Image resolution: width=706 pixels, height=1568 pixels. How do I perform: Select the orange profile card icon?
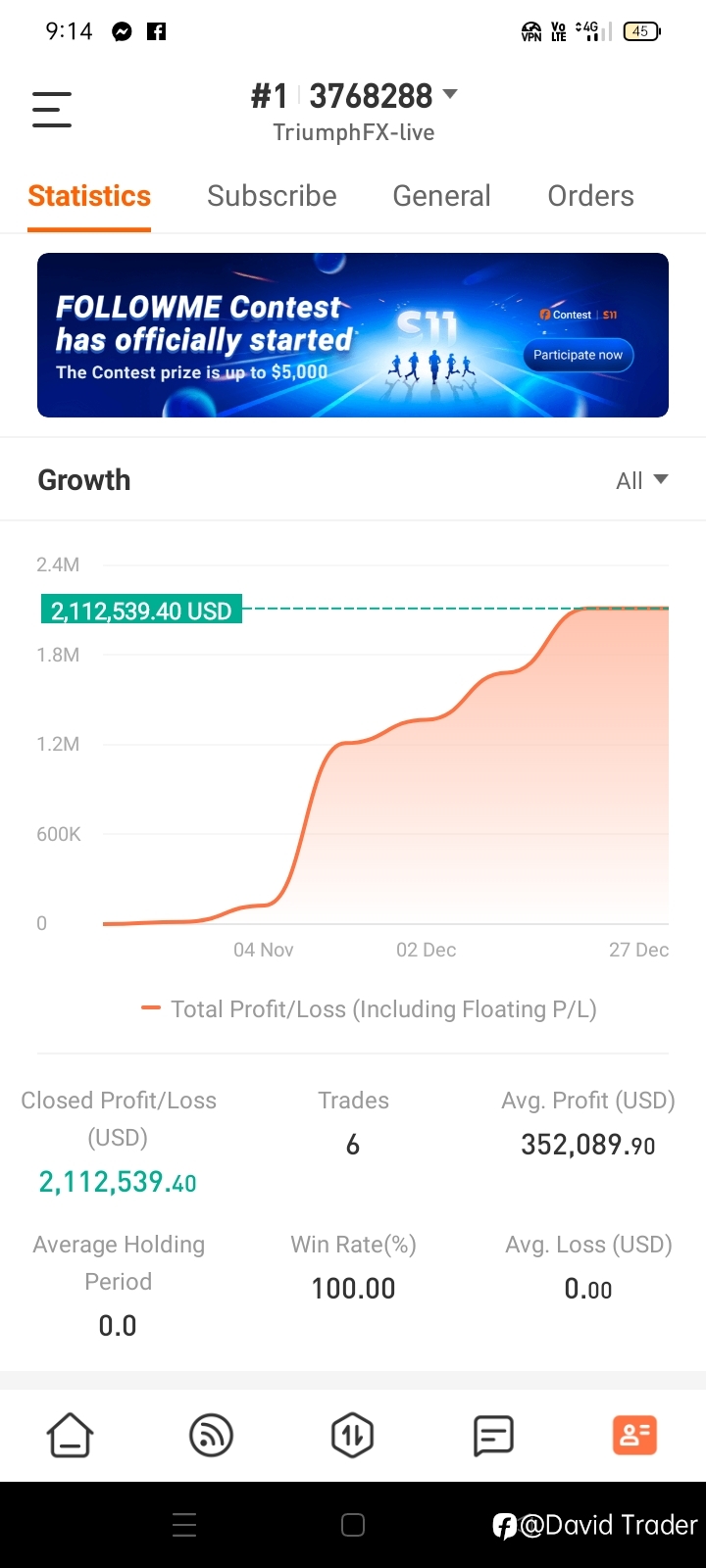(634, 1436)
